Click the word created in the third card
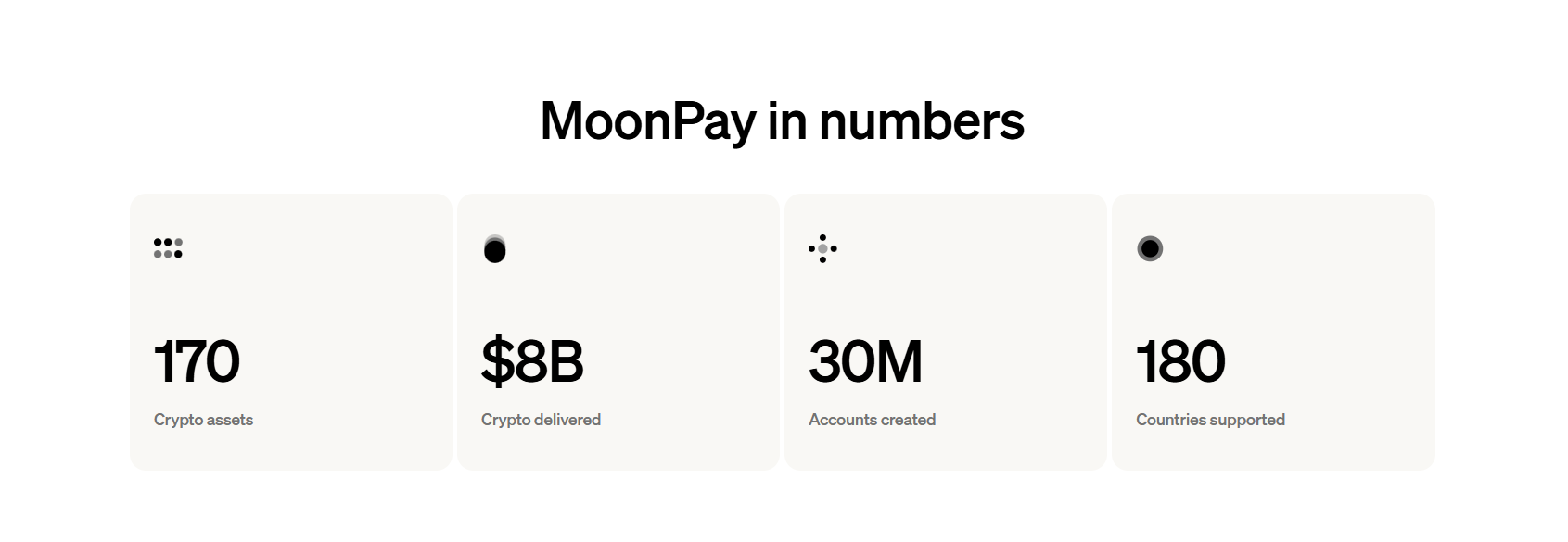 (x=908, y=420)
